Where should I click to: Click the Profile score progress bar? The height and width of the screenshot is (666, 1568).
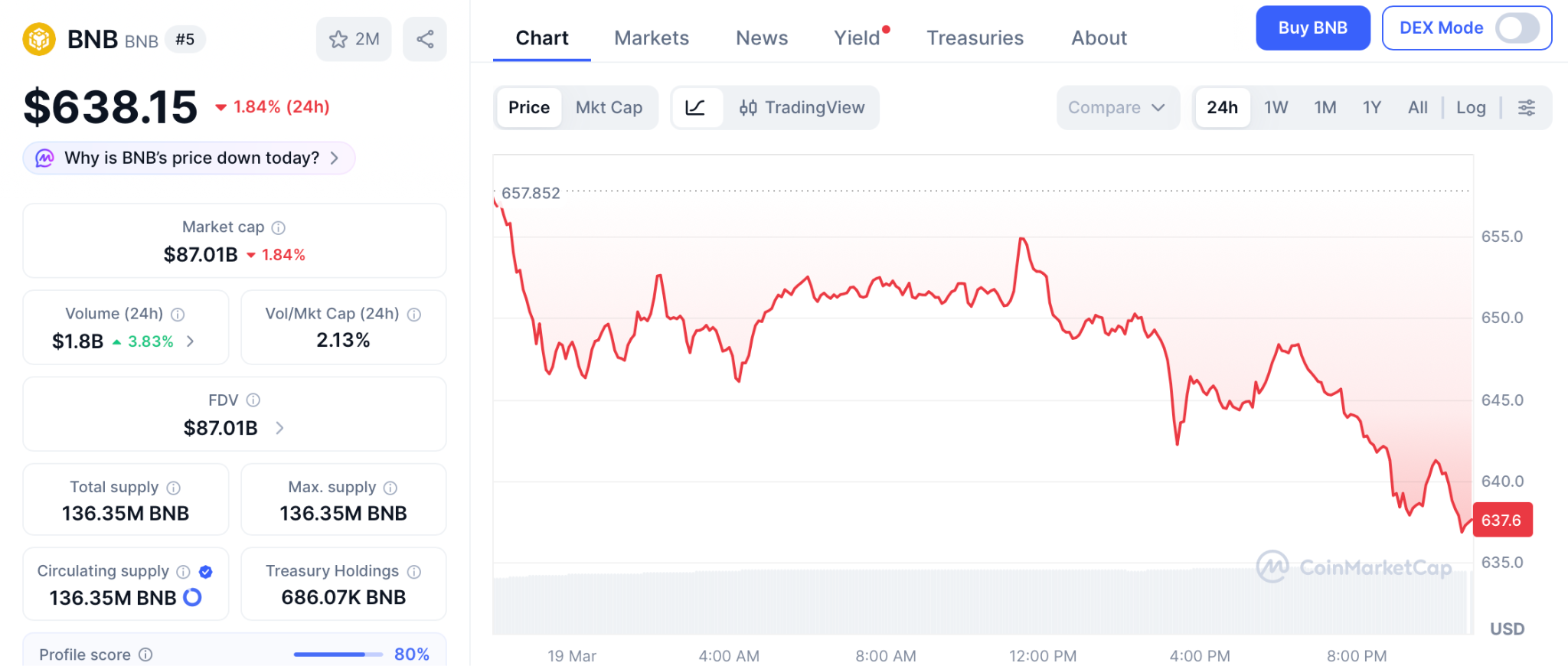click(338, 655)
